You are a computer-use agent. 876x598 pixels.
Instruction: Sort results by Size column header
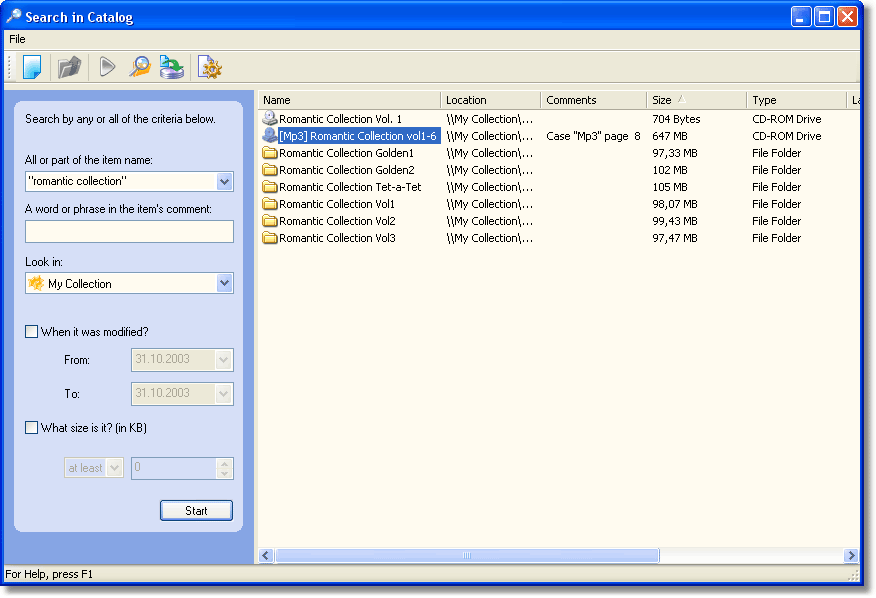tap(696, 100)
